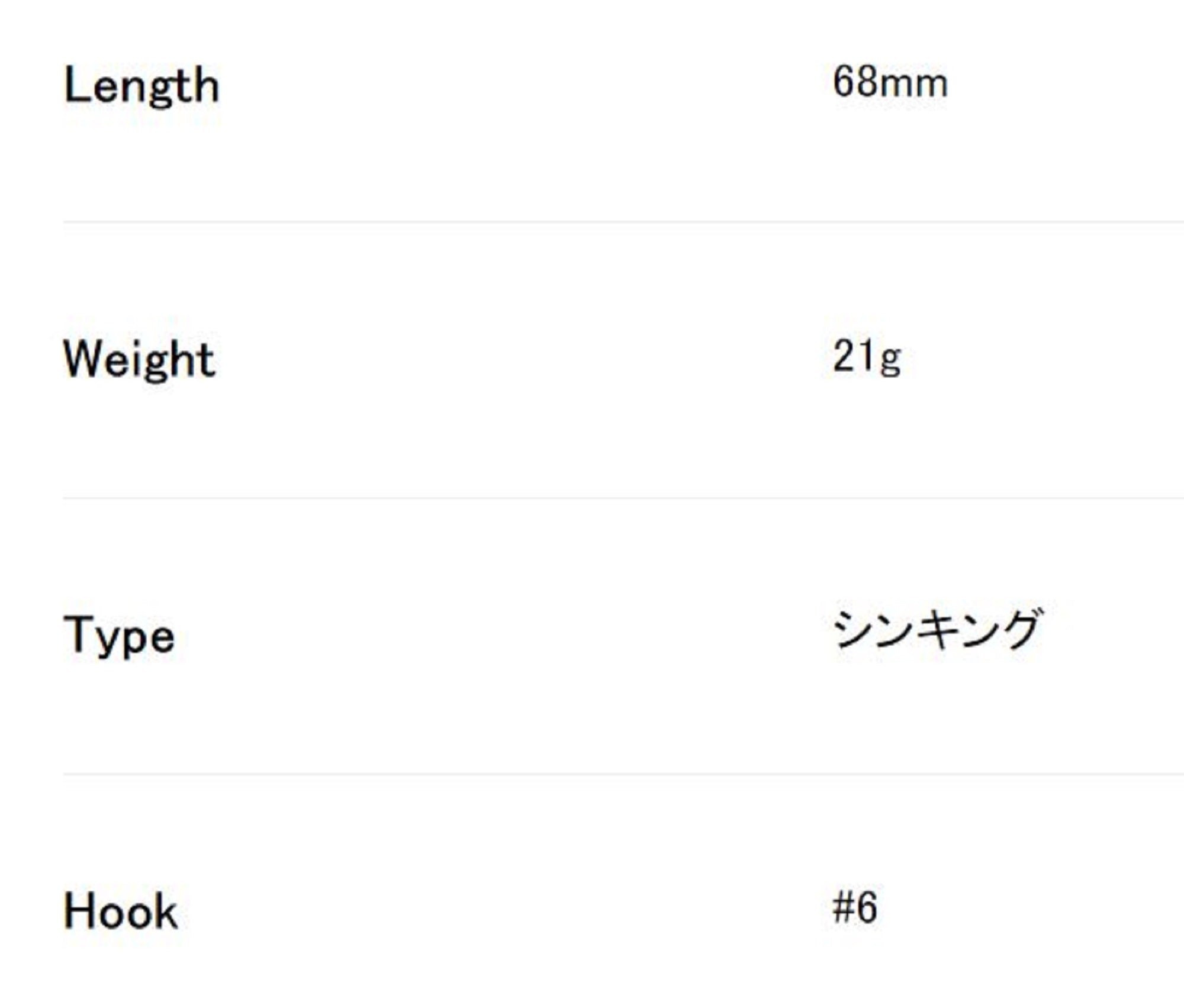1184x1008 pixels.
Task: Select the 68mm length value
Action: [890, 82]
